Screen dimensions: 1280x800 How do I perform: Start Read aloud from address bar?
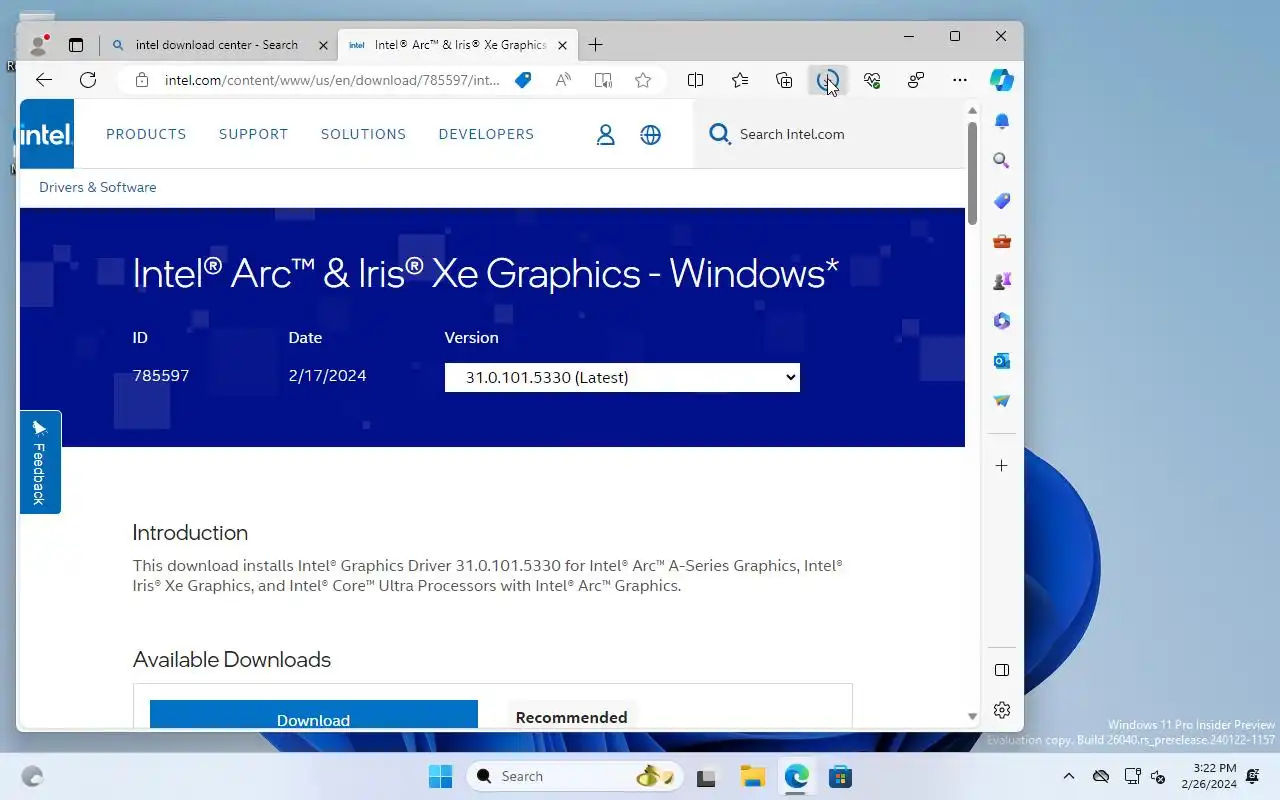[x=563, y=80]
